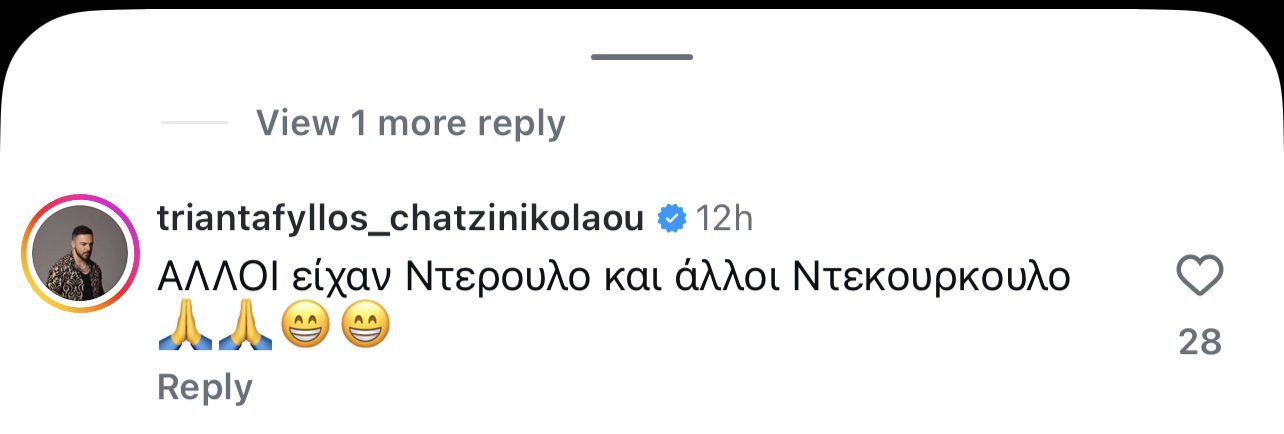
Task: Open triantafyllos_chatzinikolaou username link
Action: [x=400, y=218]
